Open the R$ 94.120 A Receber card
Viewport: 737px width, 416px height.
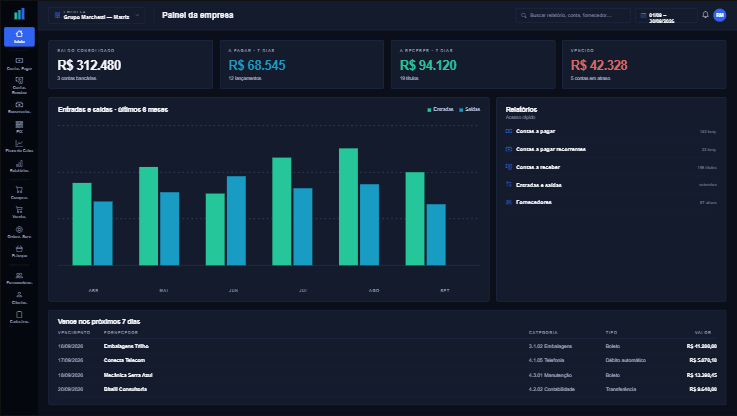point(473,64)
